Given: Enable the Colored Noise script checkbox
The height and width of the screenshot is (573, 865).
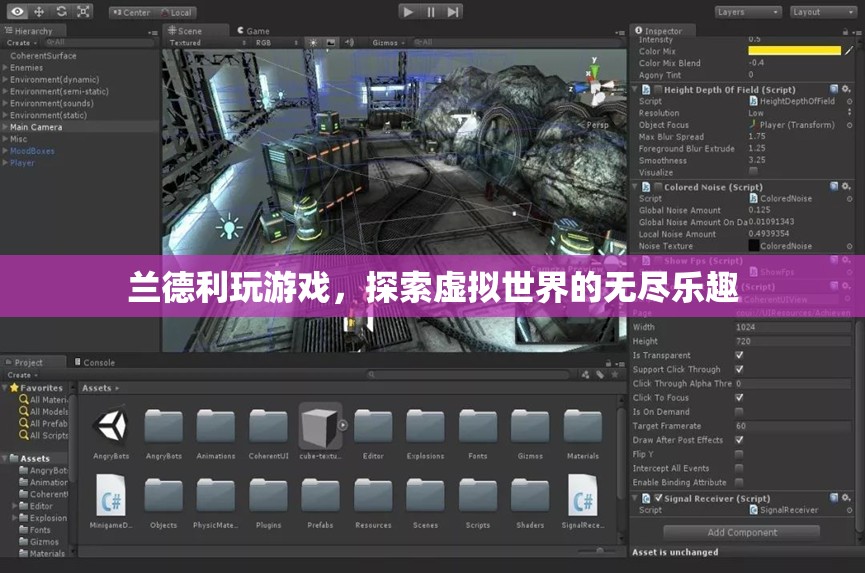Looking at the screenshot, I should [x=658, y=187].
